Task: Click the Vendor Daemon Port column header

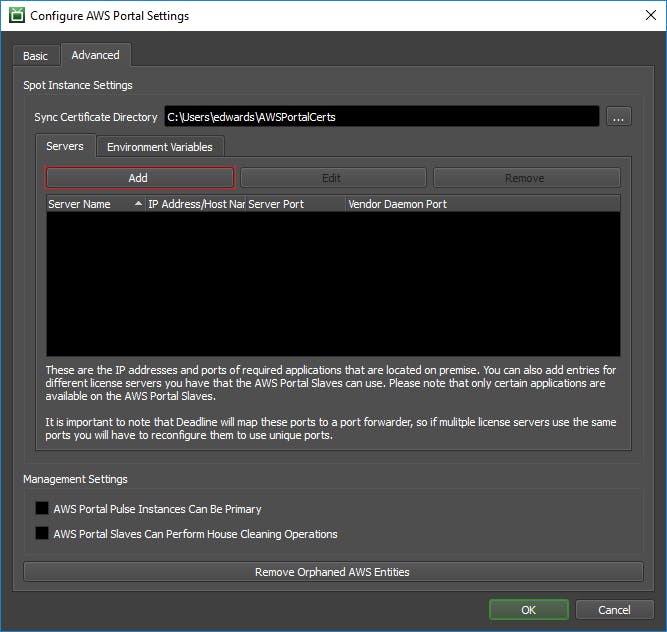Action: tap(483, 204)
